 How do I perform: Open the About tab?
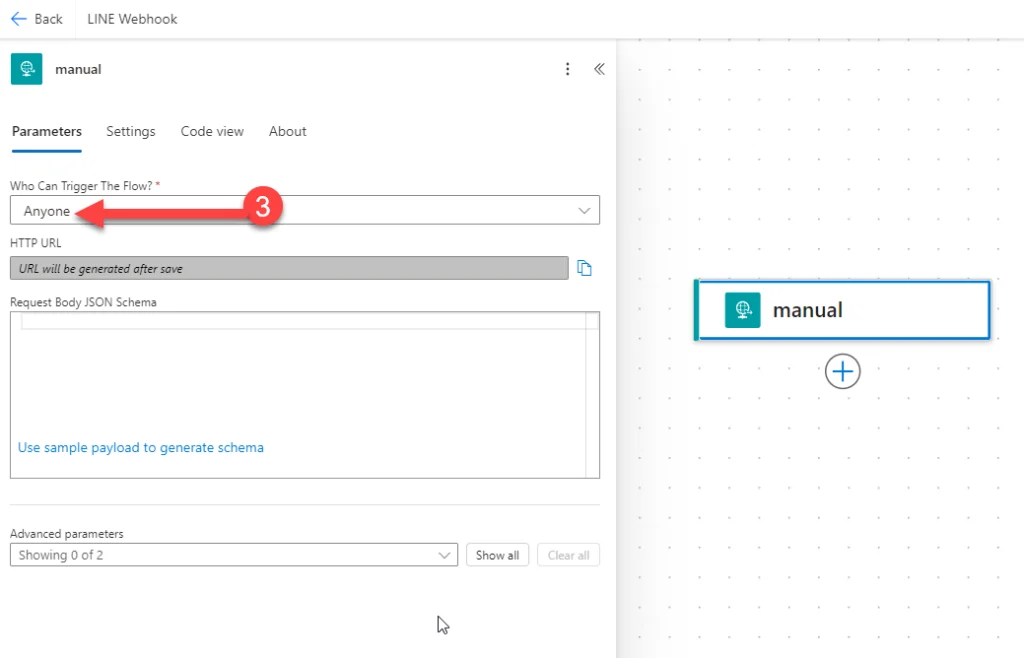pos(287,131)
